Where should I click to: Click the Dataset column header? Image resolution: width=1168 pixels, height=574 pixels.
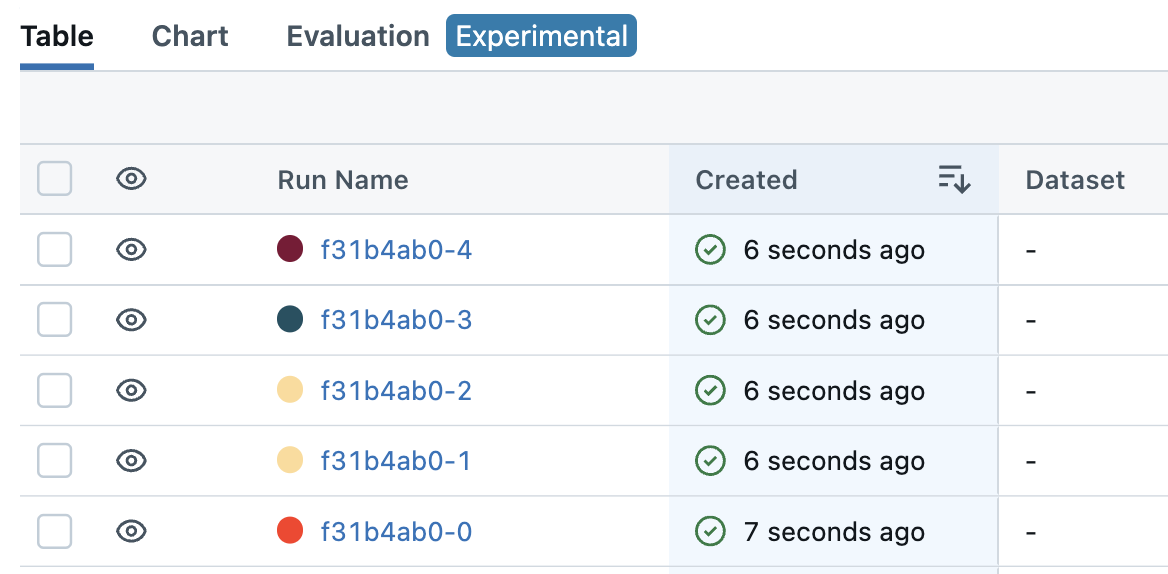click(x=1075, y=180)
